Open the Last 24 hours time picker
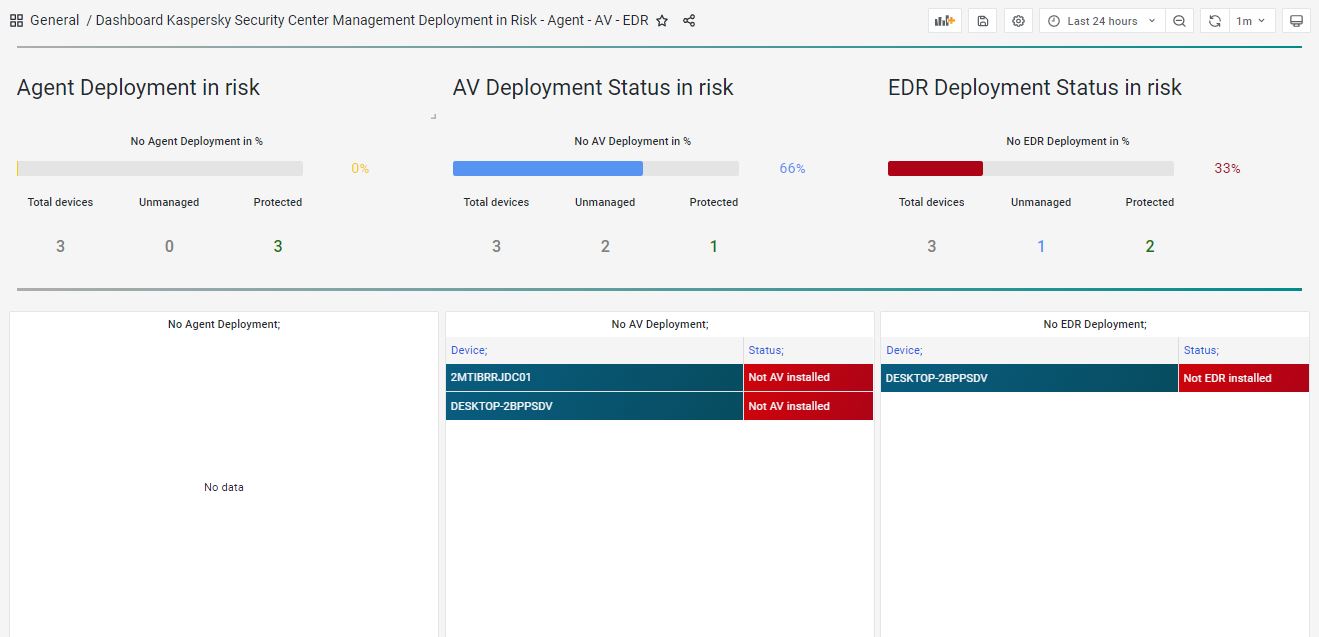 tap(1102, 21)
